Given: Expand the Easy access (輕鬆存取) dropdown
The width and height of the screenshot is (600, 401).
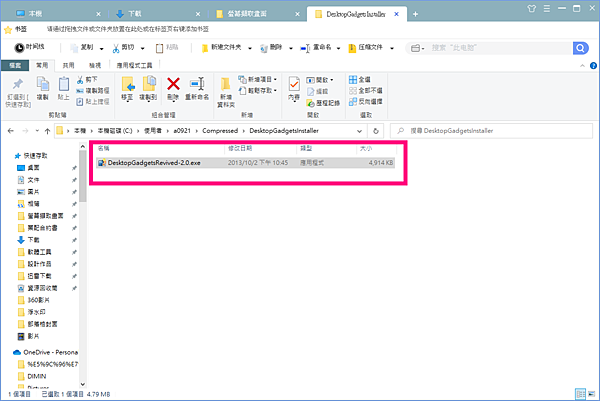Looking at the screenshot, I should [x=275, y=91].
